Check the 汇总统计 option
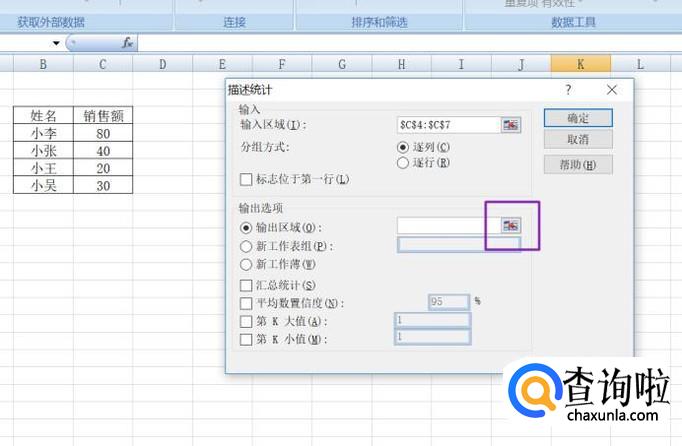682x446 pixels. click(x=247, y=285)
